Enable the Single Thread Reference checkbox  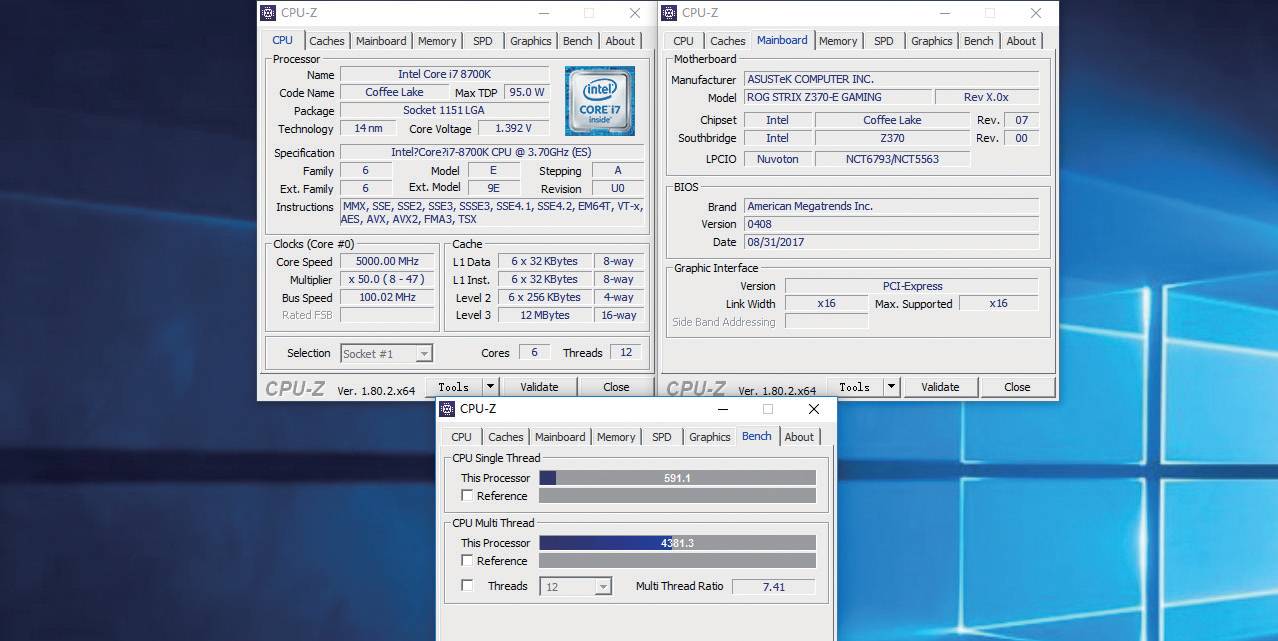click(467, 495)
